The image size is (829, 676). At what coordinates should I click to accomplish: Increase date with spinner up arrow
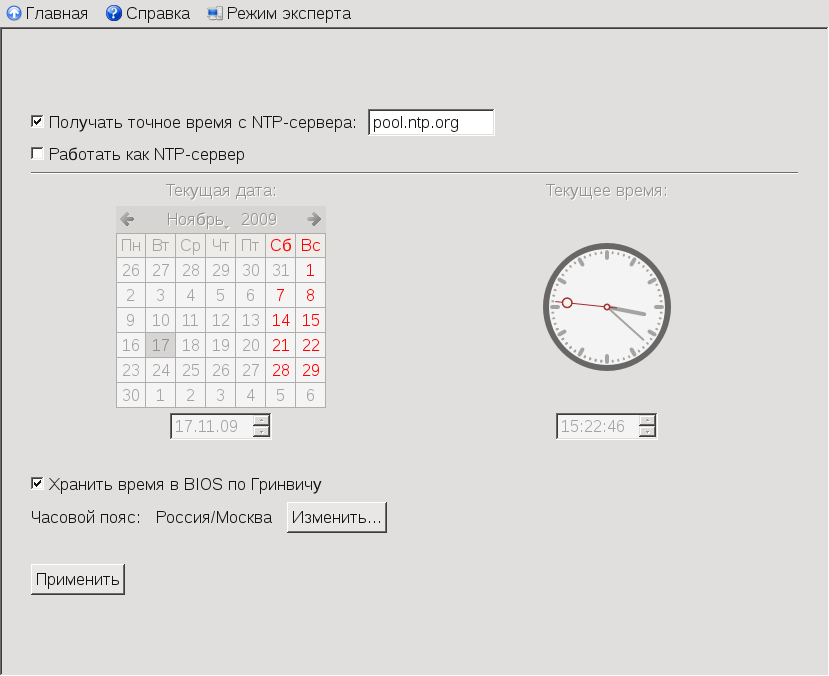coord(261,421)
